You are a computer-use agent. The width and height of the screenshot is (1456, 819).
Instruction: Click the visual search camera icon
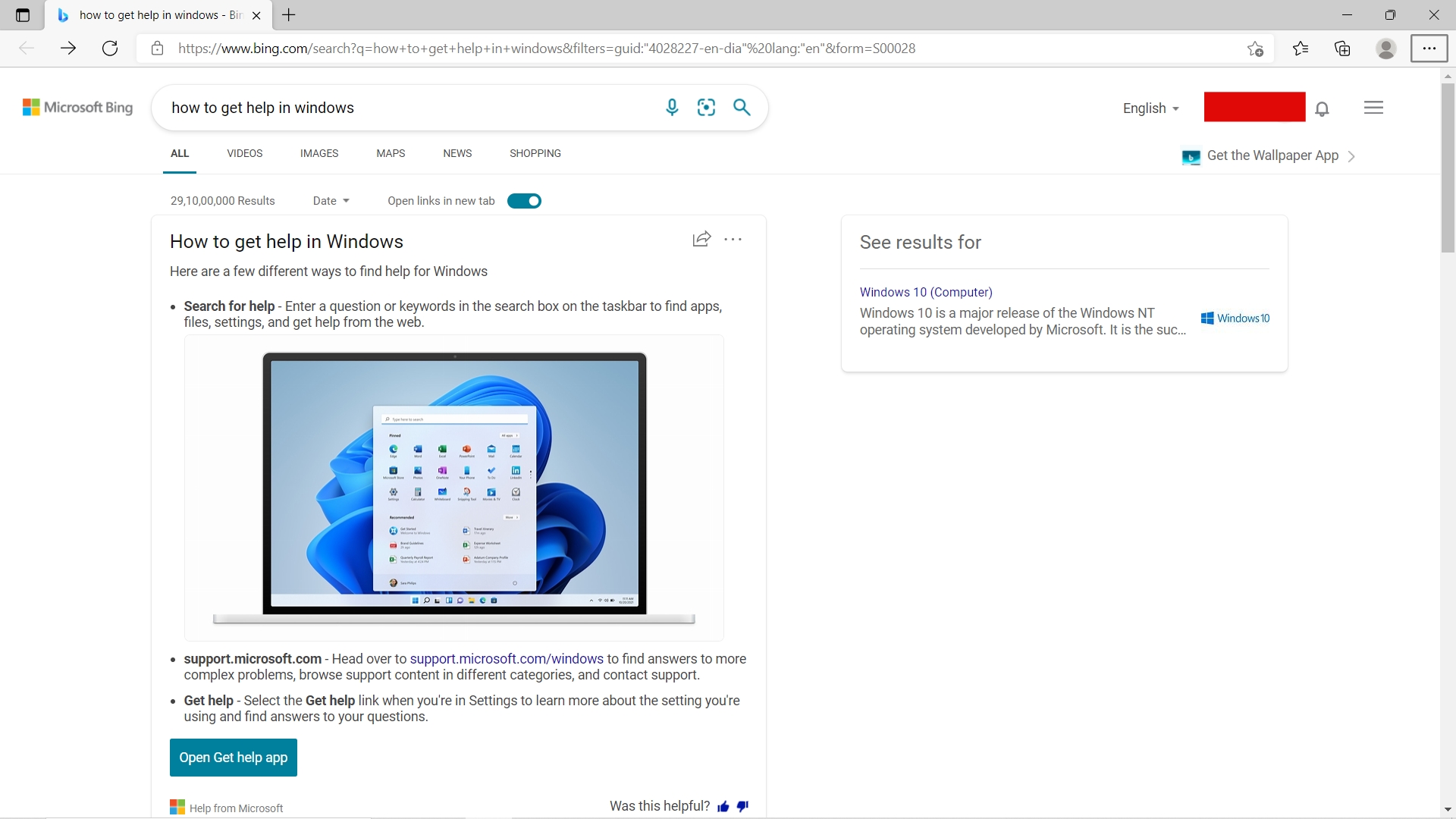tap(706, 107)
